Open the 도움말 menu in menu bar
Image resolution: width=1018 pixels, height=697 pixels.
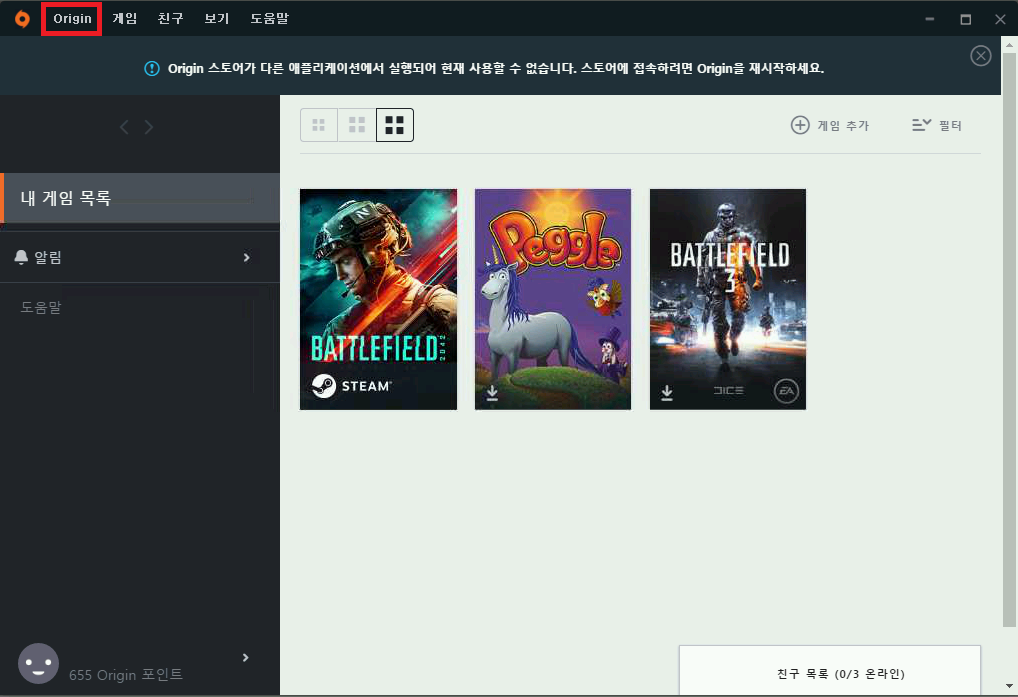tap(269, 19)
